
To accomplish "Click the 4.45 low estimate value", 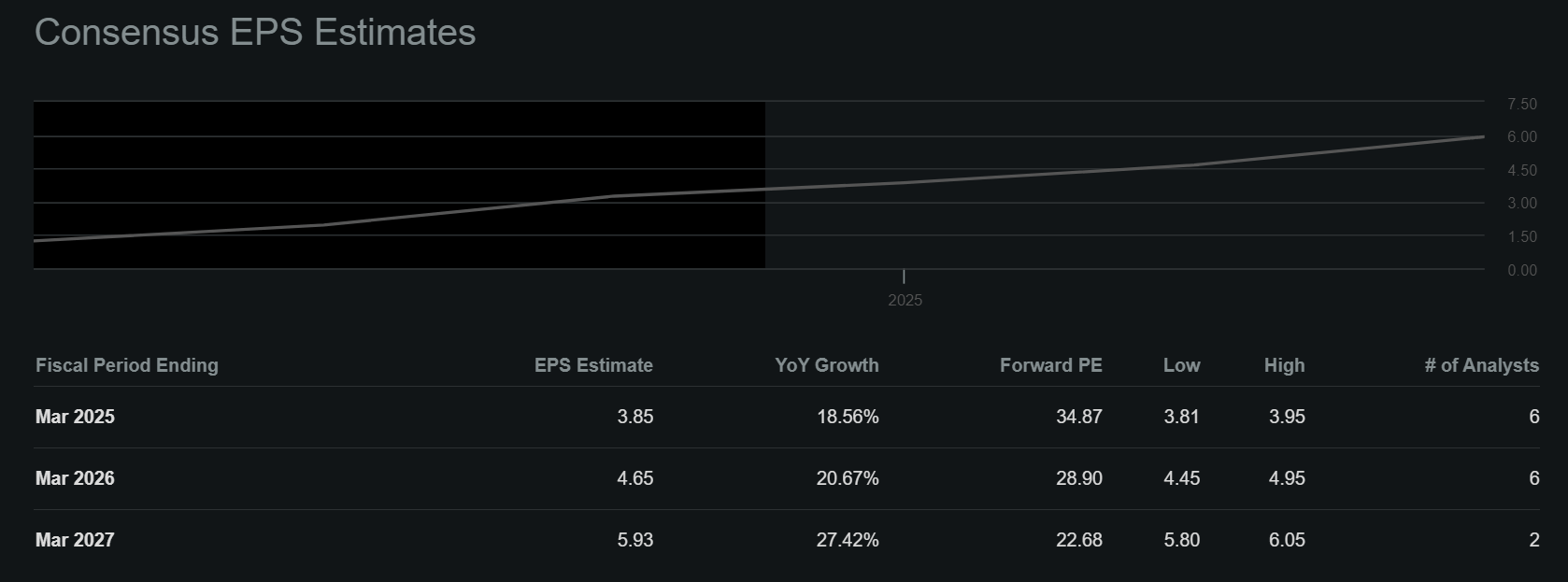I will (x=1181, y=478).
